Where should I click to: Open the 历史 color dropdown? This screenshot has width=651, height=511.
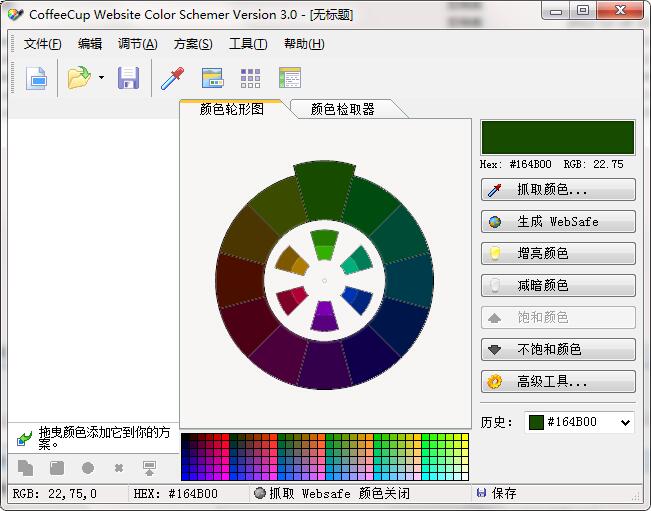coord(625,423)
